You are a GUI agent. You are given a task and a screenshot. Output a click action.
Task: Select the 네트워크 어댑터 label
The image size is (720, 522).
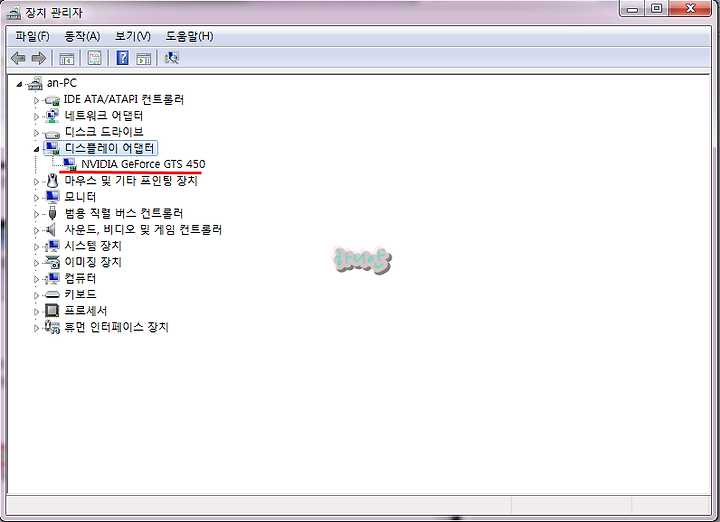pos(104,115)
